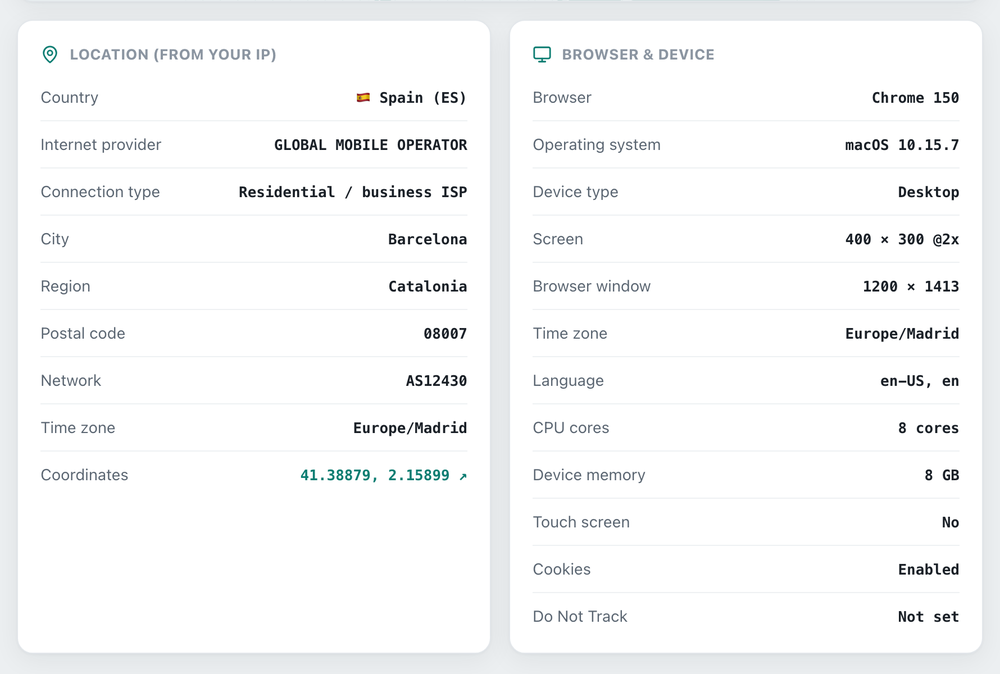Image resolution: width=1000 pixels, height=674 pixels.
Task: Select the 400 × 300 @2x screen value
Action: (x=902, y=239)
